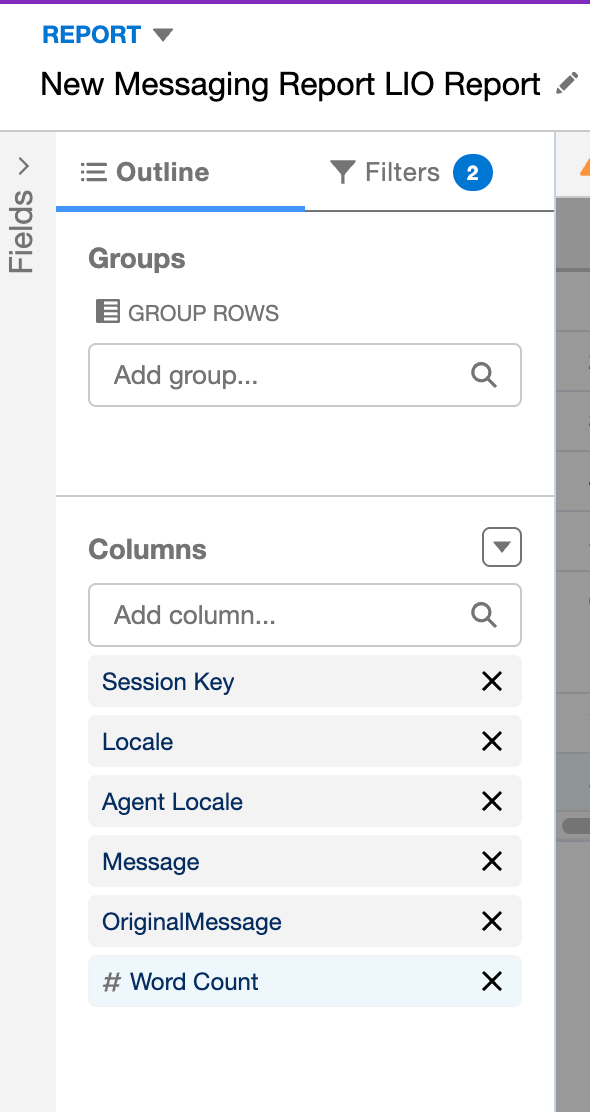Click the Add column search field

(x=305, y=615)
